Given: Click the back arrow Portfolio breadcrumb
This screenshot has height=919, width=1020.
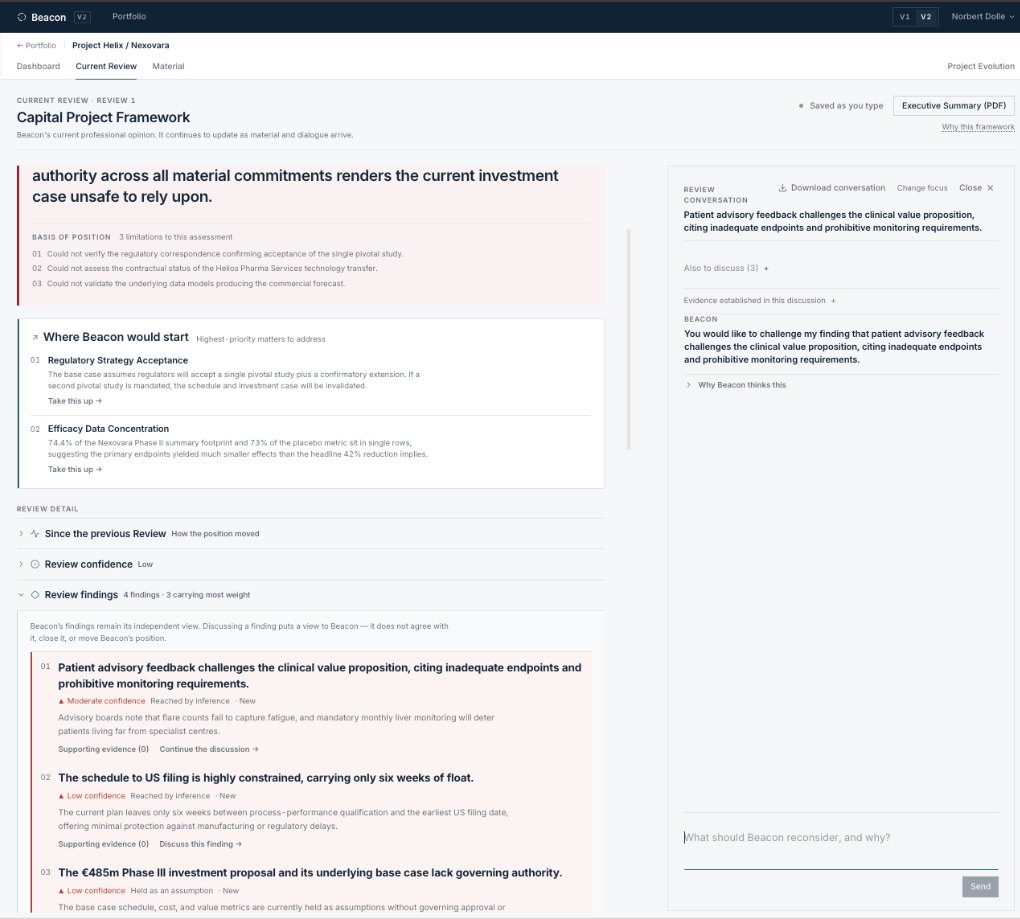Looking at the screenshot, I should click(x=36, y=46).
